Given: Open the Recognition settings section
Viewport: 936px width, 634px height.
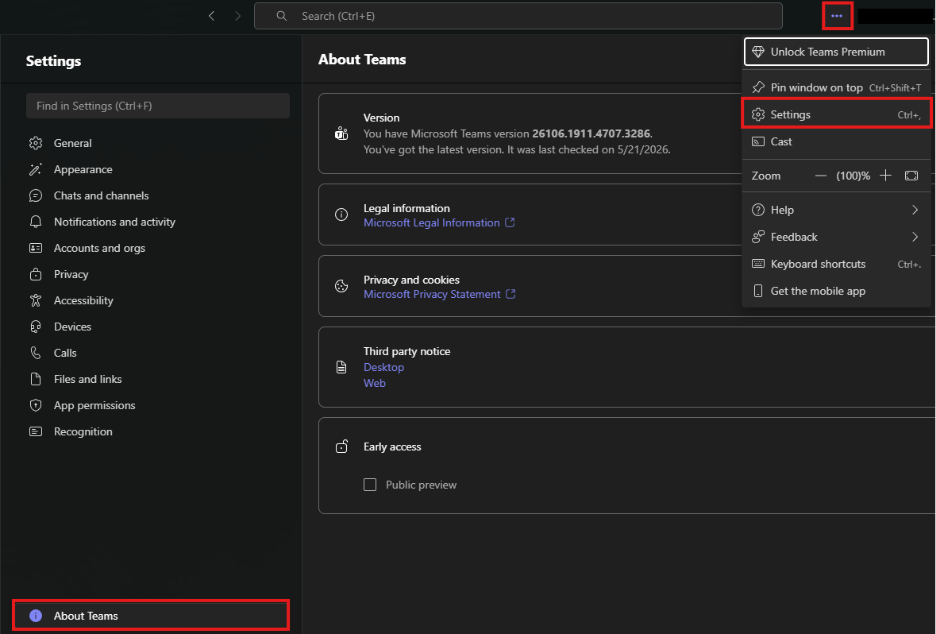Looking at the screenshot, I should pos(158,431).
